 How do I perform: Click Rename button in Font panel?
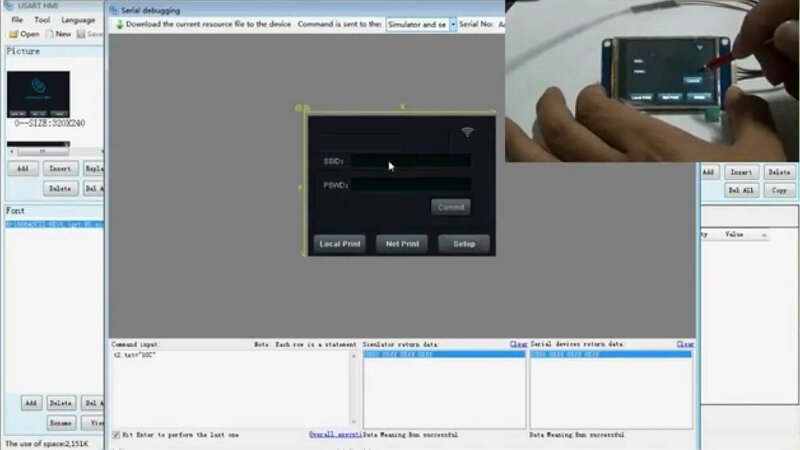[61, 423]
